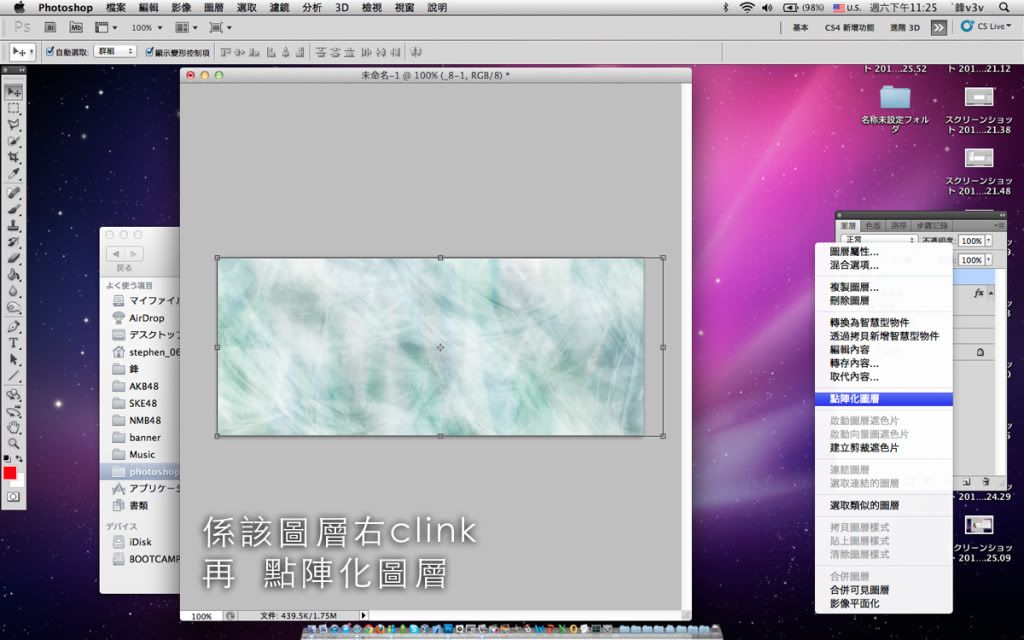This screenshot has width=1024, height=640.
Task: Open the 群組 auto-select dropdown
Action: coord(115,52)
